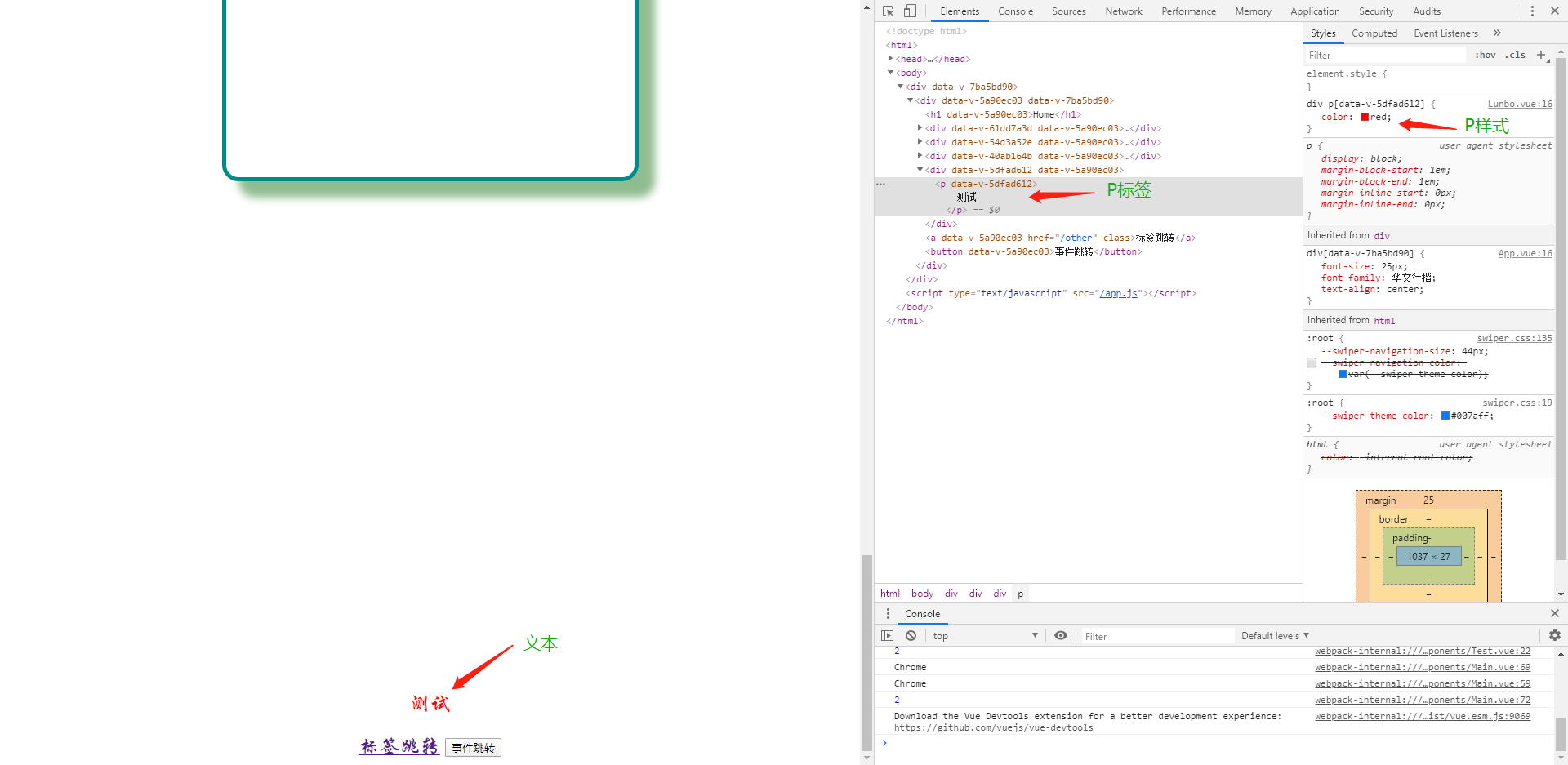Open the vue-devtools GitHub link
This screenshot has width=1568, height=765.
(x=993, y=727)
